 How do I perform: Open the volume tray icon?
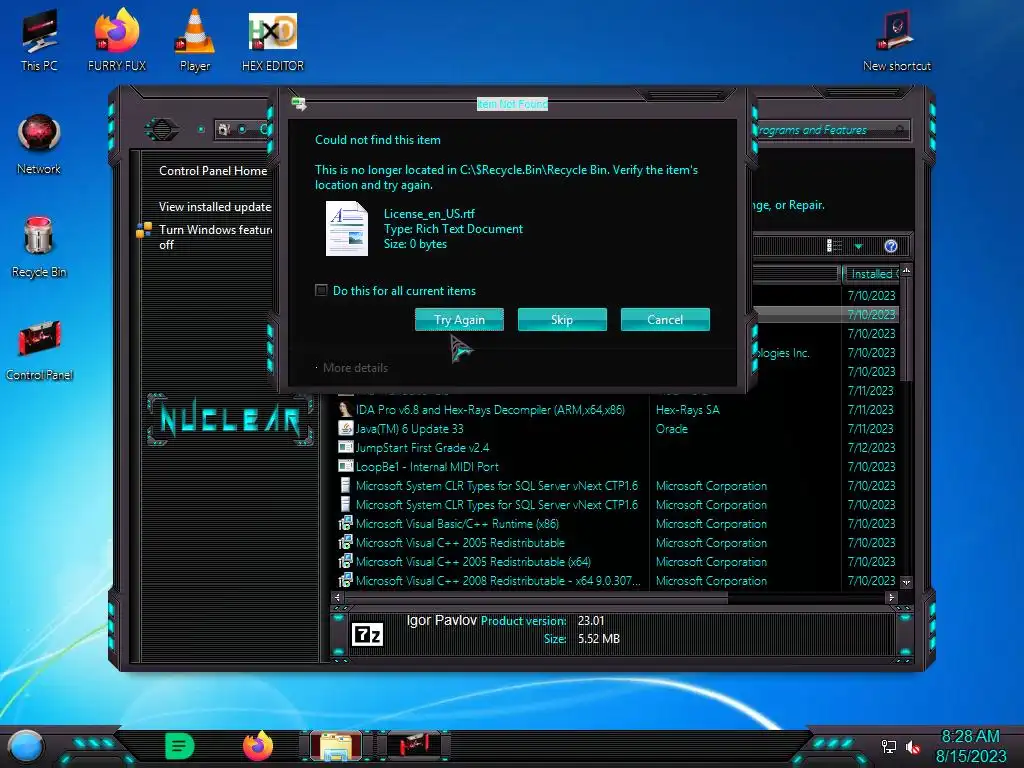pos(912,746)
